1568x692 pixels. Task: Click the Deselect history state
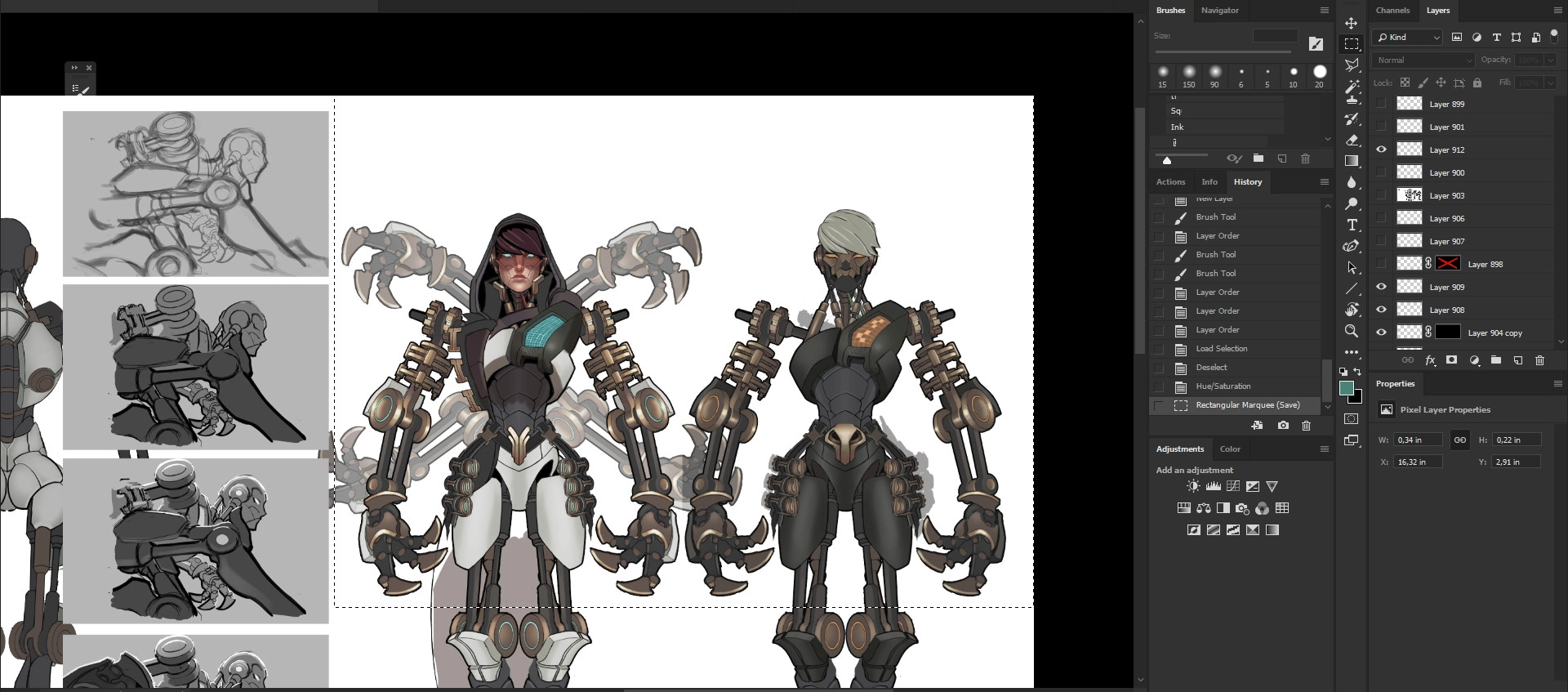click(1211, 368)
